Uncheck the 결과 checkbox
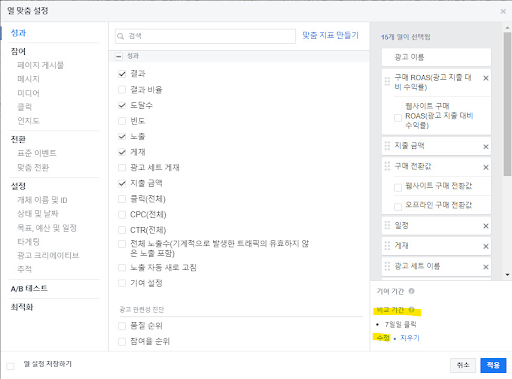 (122, 74)
